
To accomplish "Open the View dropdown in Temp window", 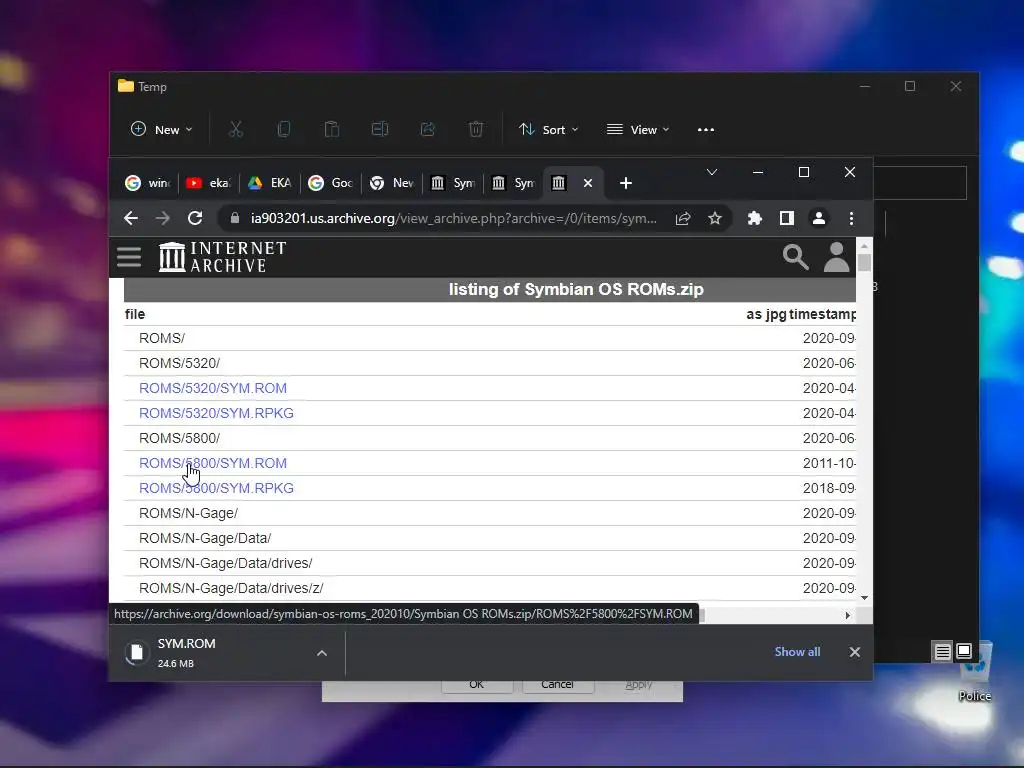I will pyautogui.click(x=637, y=129).
